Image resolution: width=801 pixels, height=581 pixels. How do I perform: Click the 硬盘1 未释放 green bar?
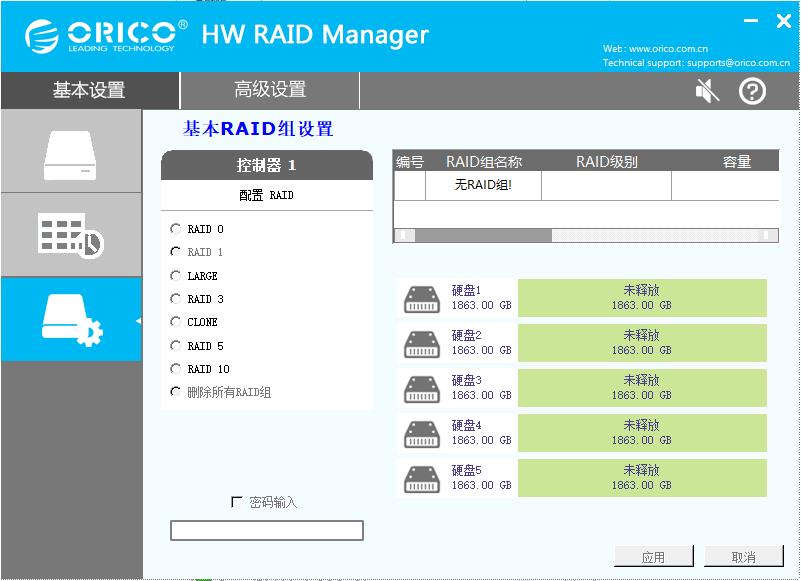click(642, 298)
